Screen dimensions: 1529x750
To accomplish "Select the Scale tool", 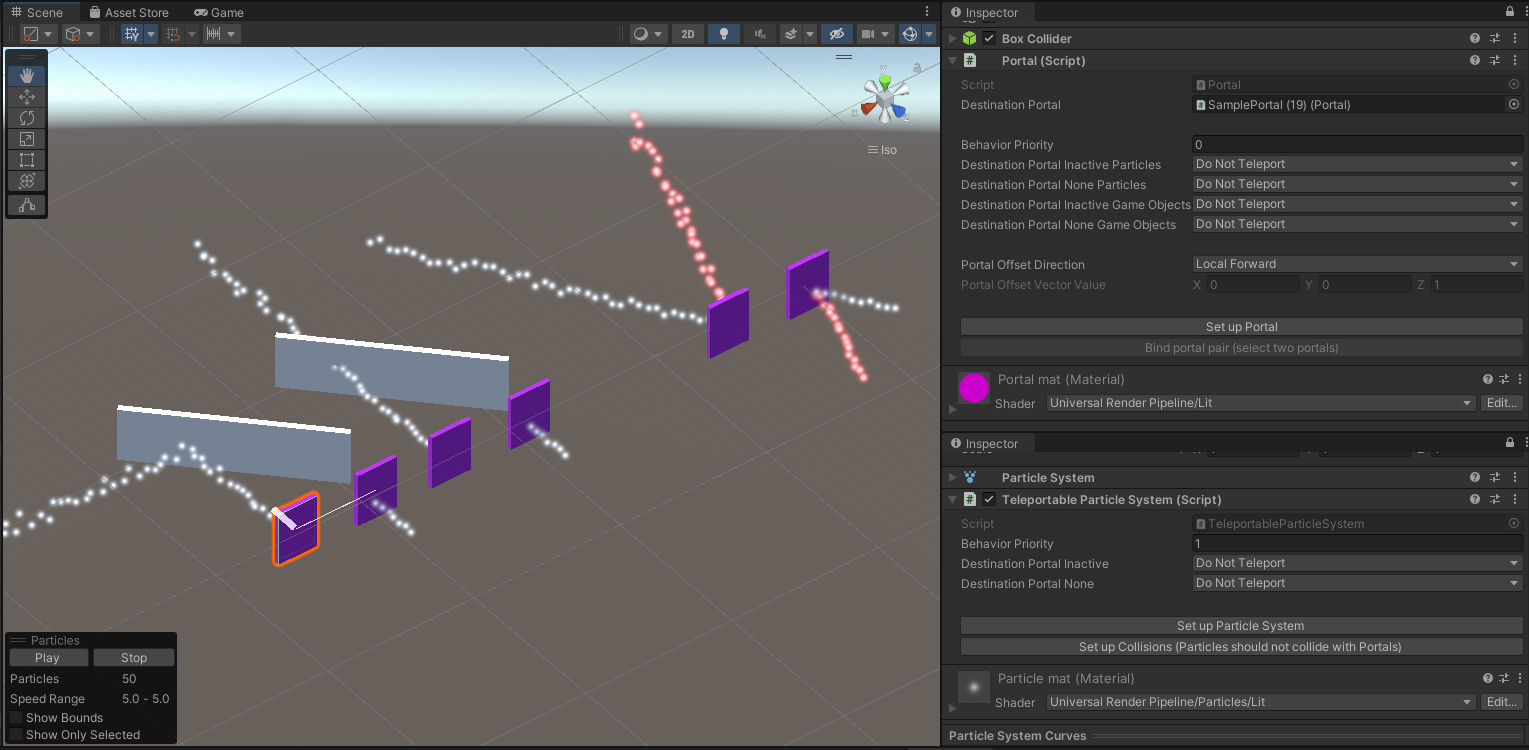I will (x=27, y=139).
